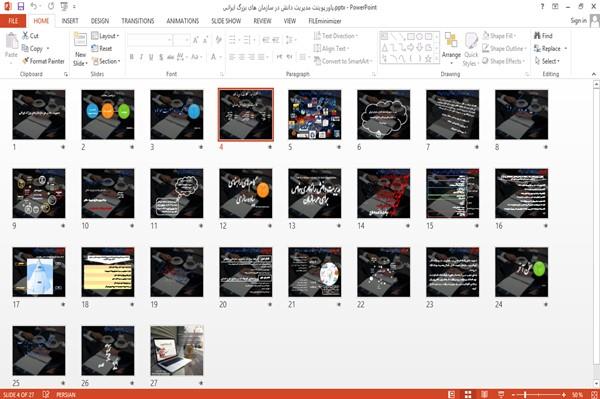Switch to the TRANSITIONS tab
This screenshot has width=600, height=399.
coord(138,21)
